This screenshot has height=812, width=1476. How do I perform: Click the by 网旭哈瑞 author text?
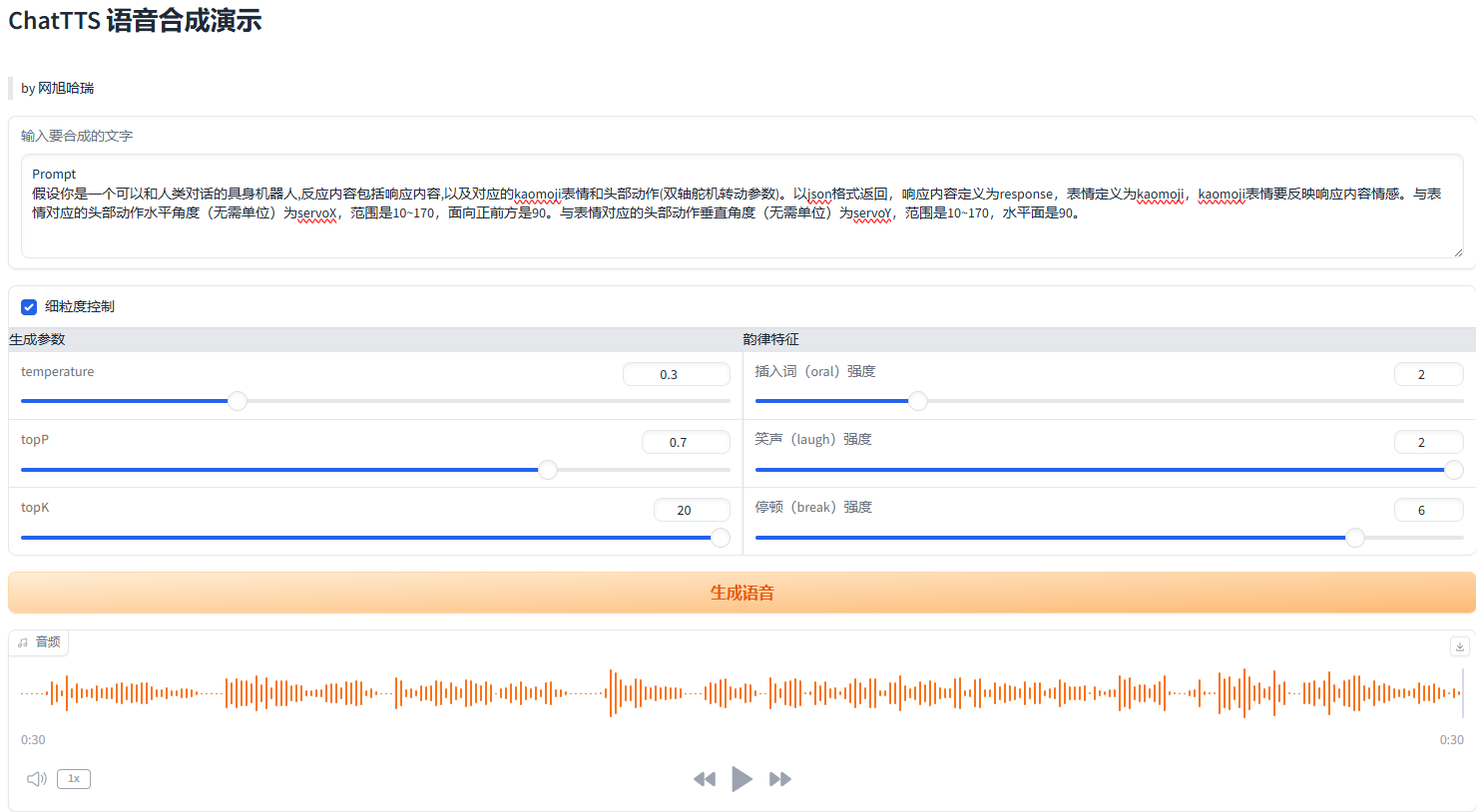57,88
